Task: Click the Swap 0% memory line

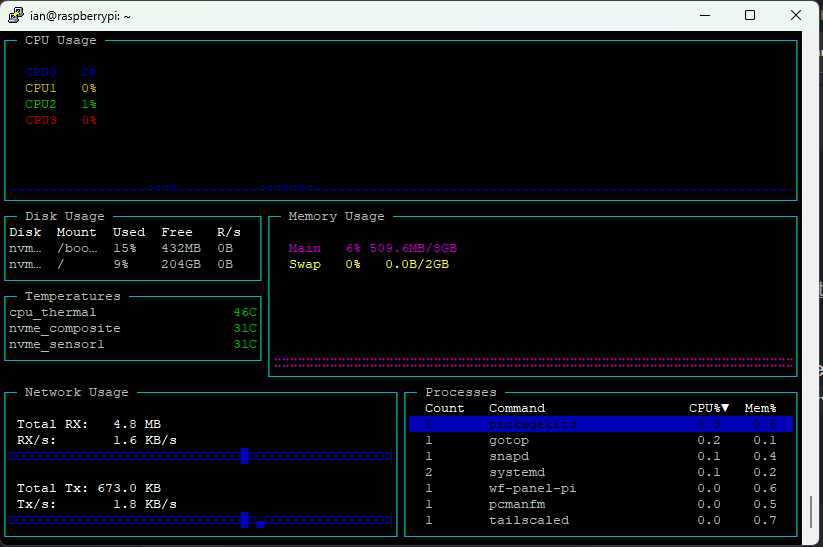Action: (x=369, y=264)
